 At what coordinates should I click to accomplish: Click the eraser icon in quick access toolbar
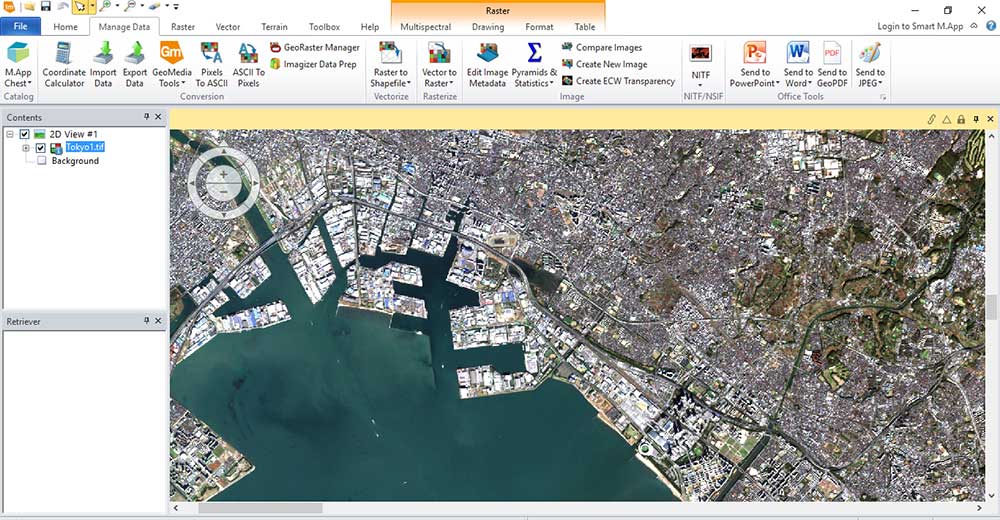click(x=154, y=7)
